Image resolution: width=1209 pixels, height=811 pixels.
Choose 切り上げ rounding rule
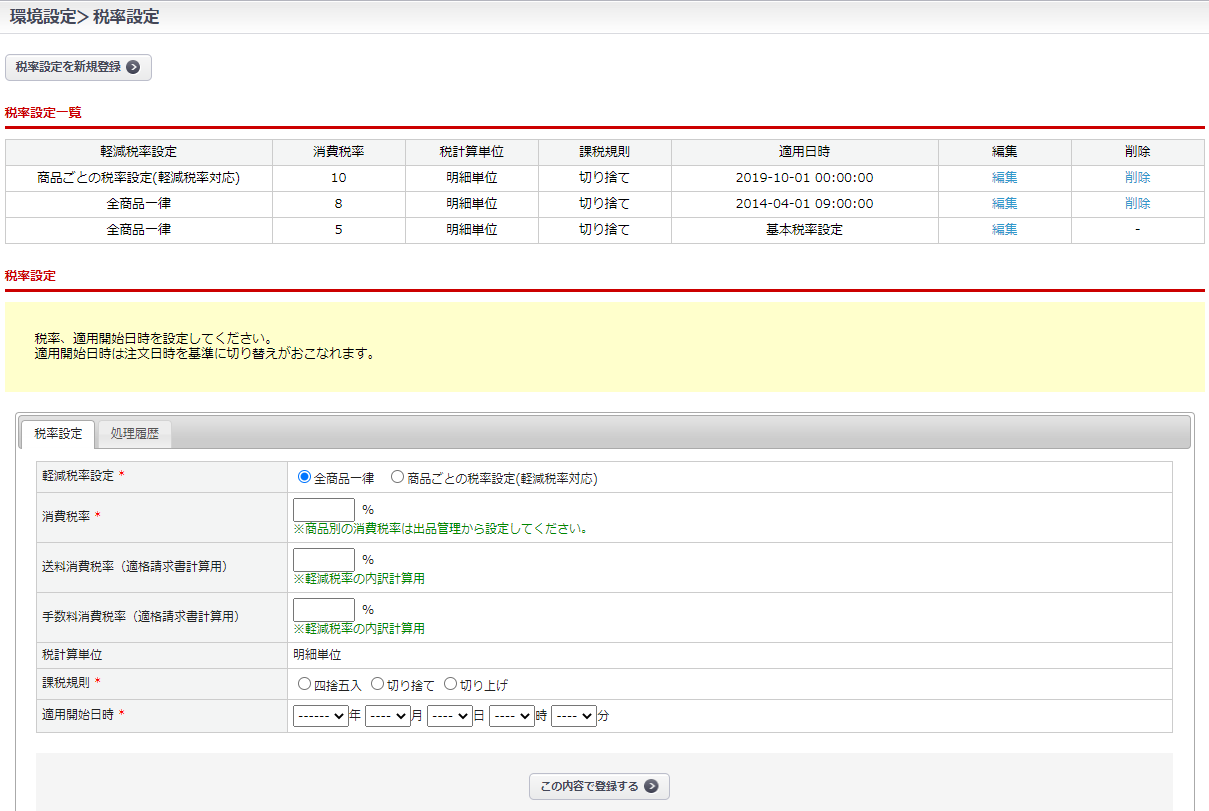pos(450,685)
